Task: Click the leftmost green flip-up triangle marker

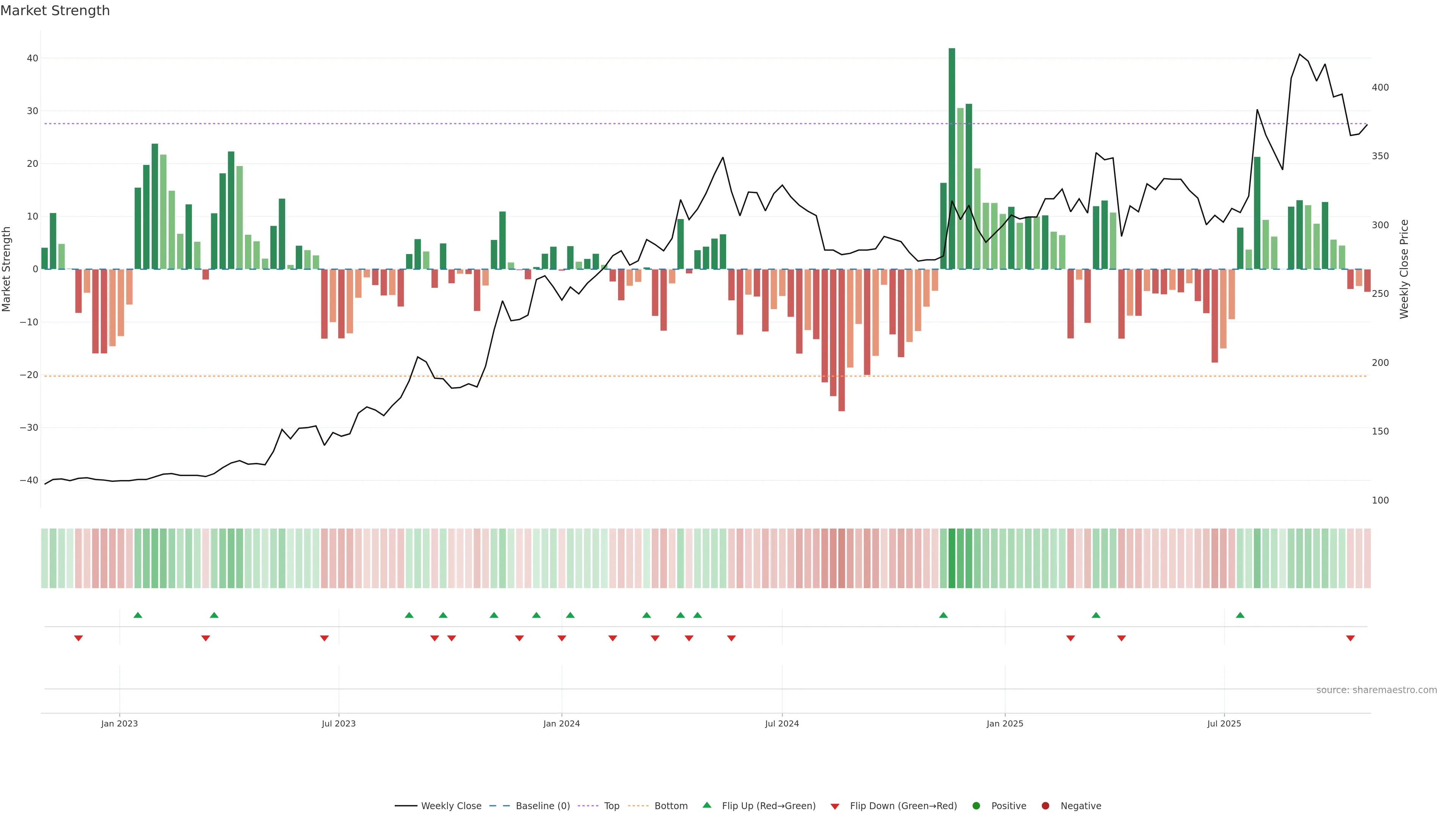Action: click(138, 615)
